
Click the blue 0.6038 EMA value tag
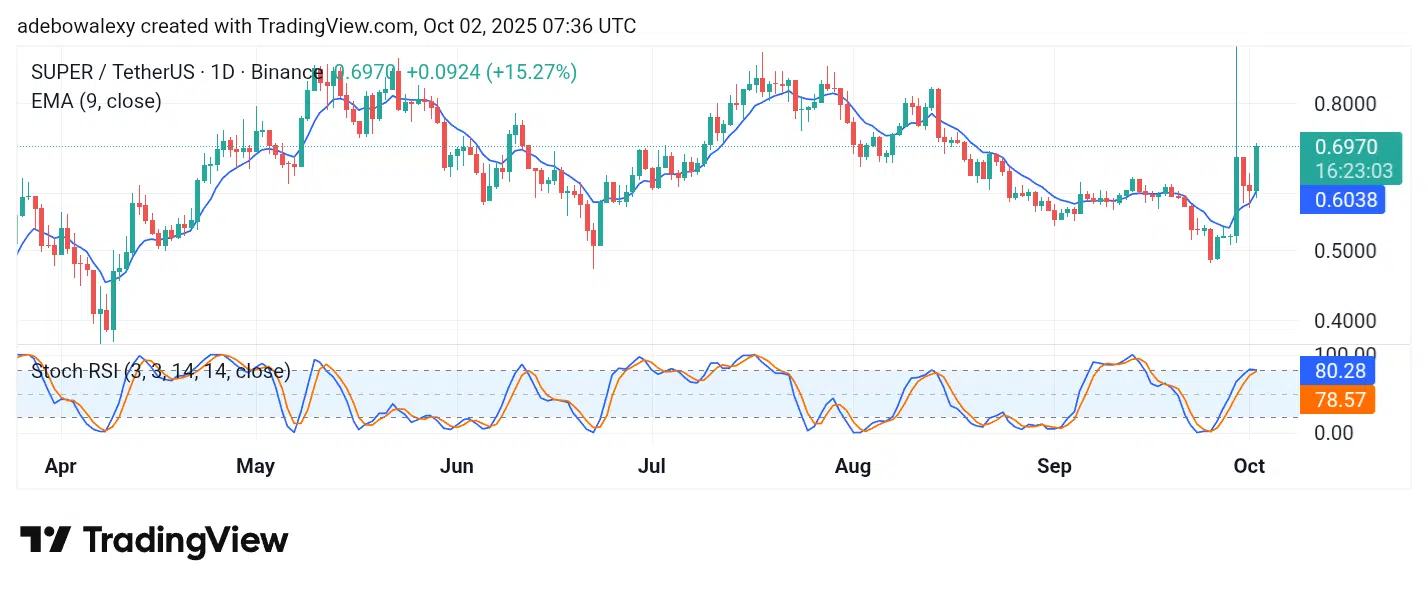click(1340, 200)
